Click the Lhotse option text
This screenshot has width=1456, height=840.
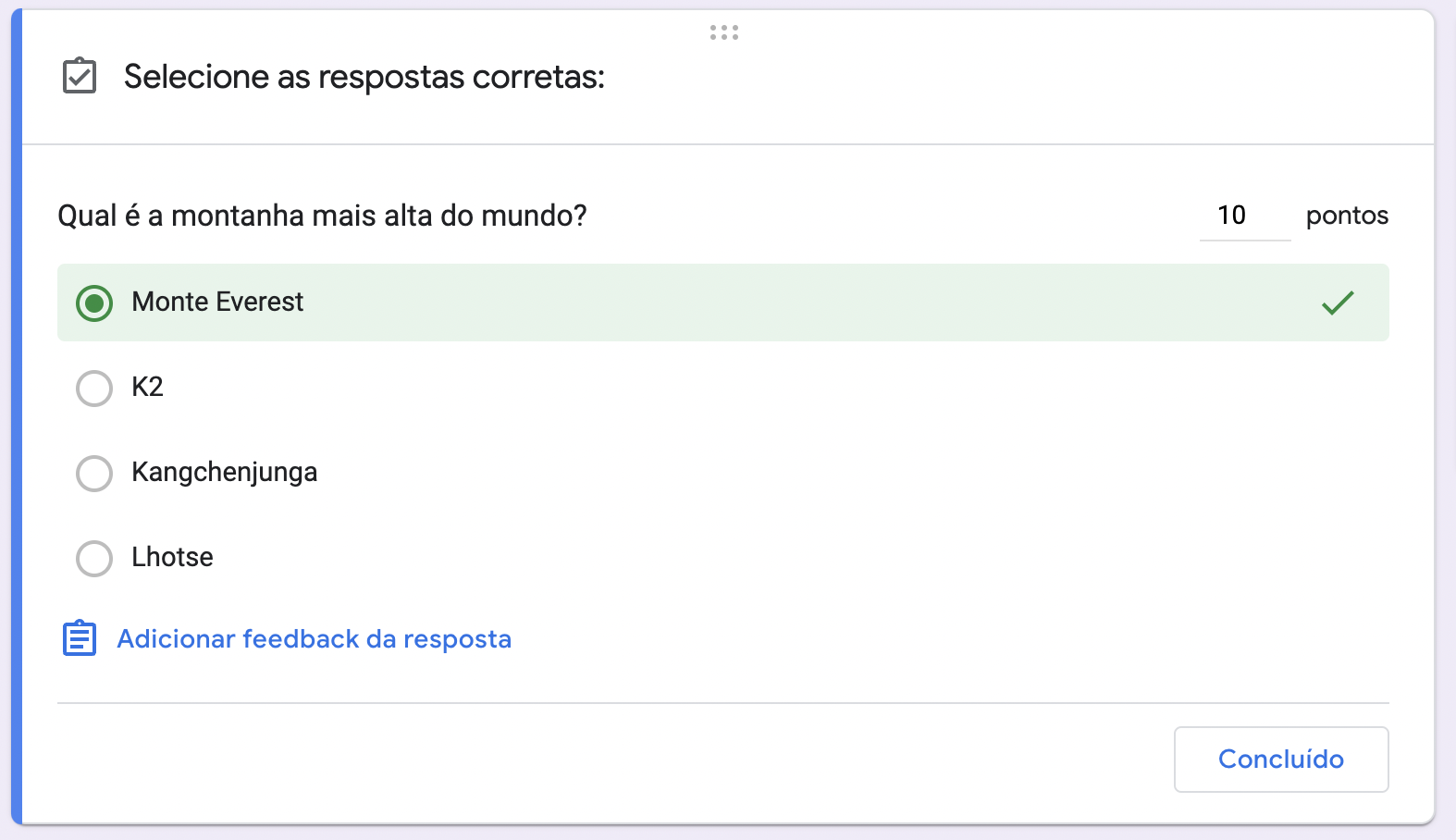click(173, 557)
